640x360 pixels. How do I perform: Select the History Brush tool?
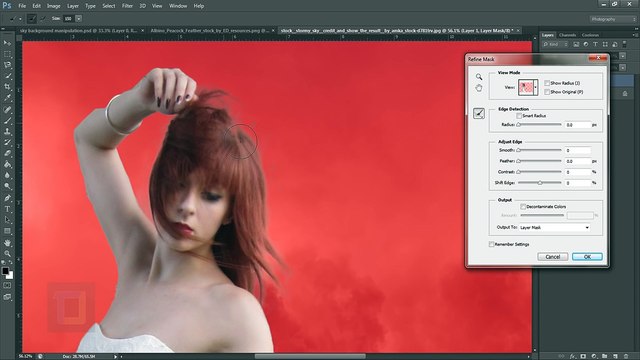[x=7, y=142]
